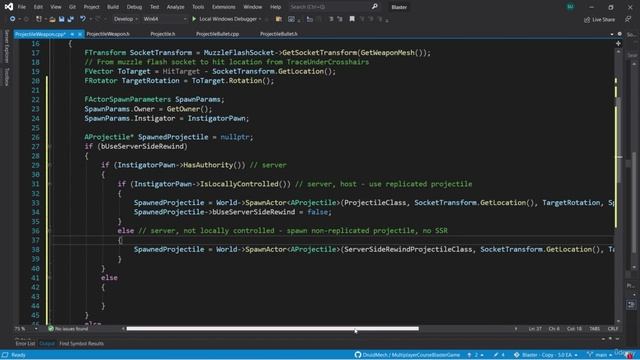Open the editor tab list dropdown arrow
This screenshot has width=640, height=360.
612,34
